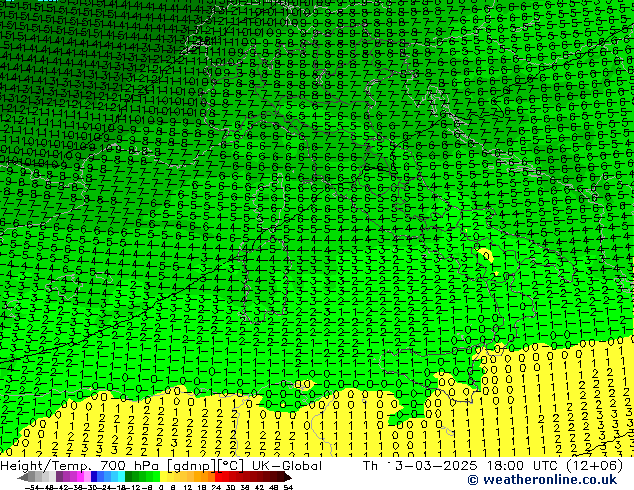Click the dark blue swatch in legend
The height and width of the screenshot is (490, 634).
pyautogui.click(x=94, y=477)
